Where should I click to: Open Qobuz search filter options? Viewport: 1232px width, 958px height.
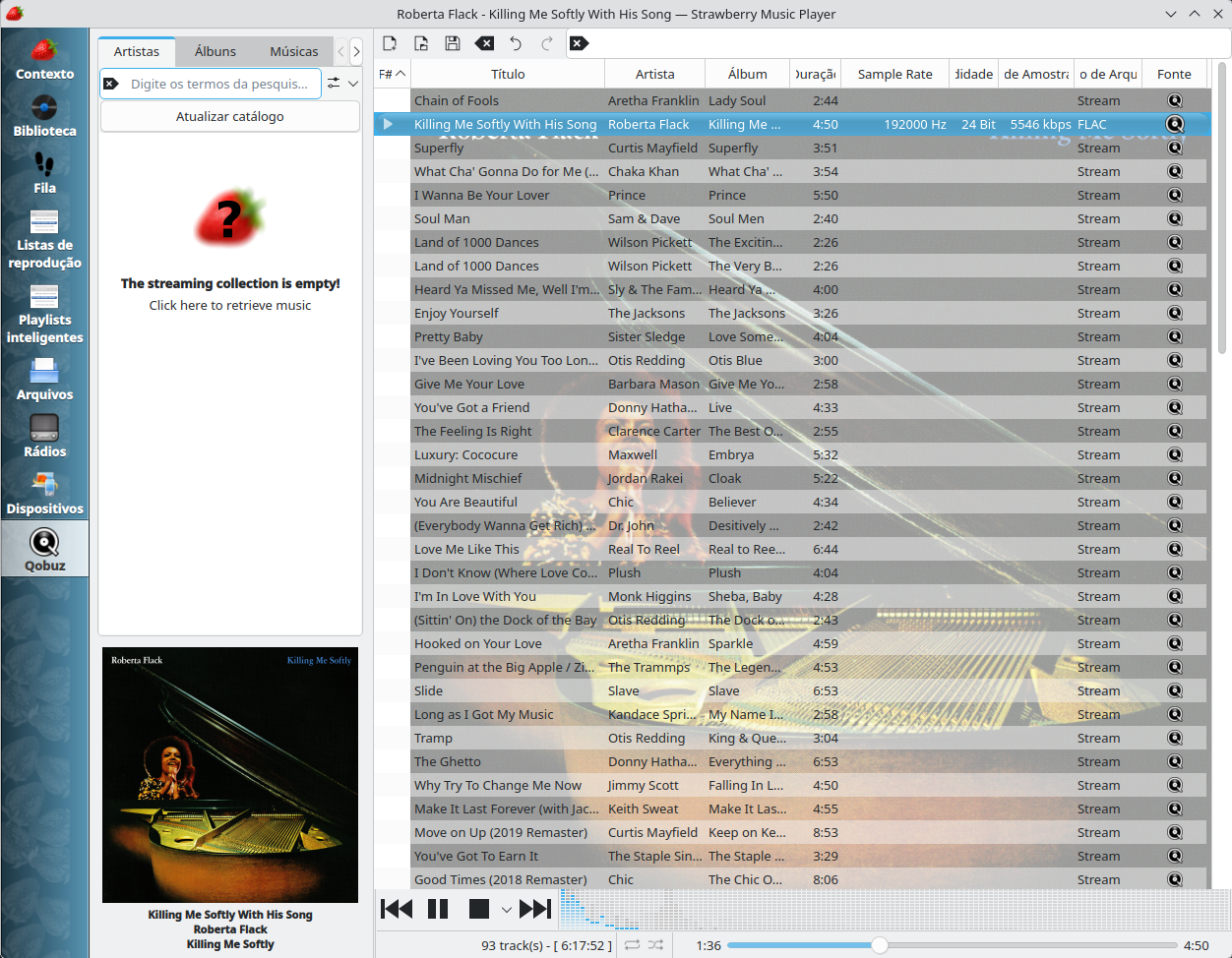click(334, 84)
